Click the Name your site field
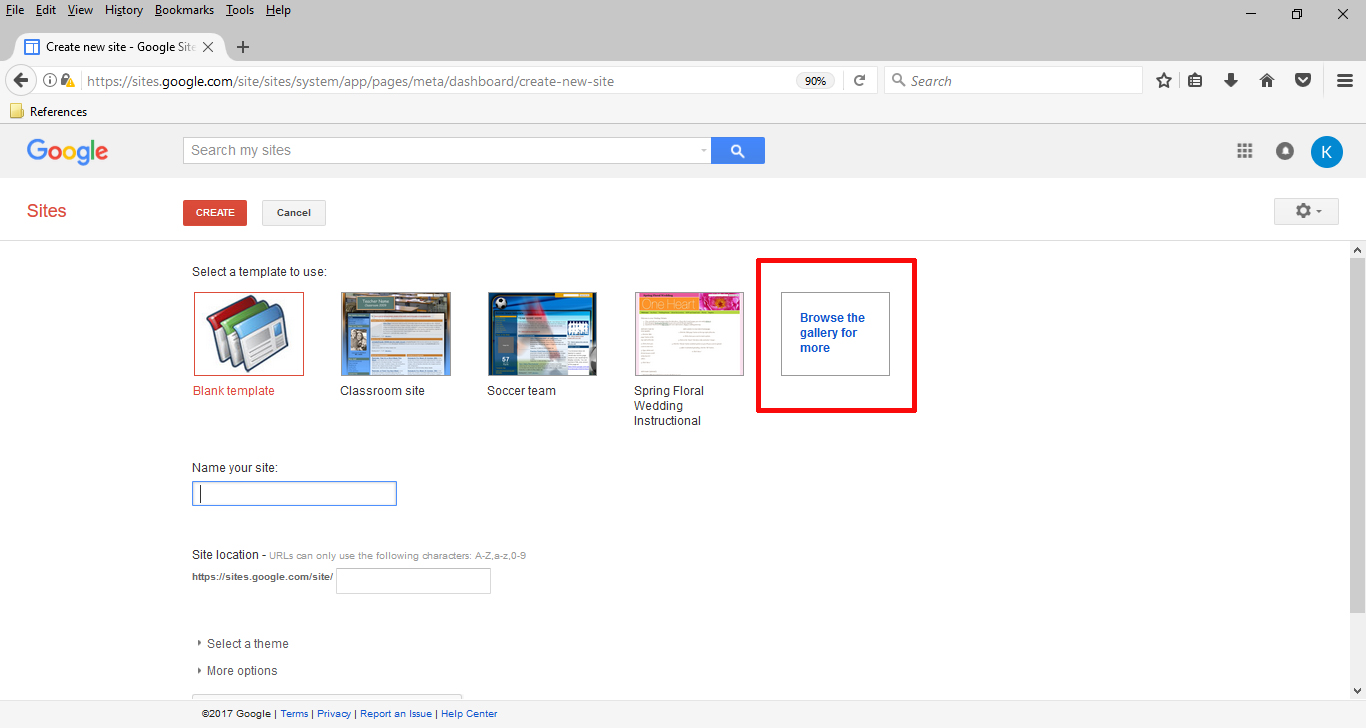 pyautogui.click(x=294, y=493)
